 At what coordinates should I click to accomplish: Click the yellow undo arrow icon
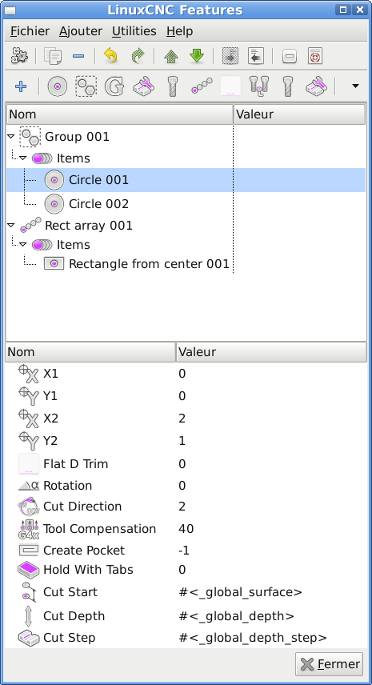pos(110,56)
